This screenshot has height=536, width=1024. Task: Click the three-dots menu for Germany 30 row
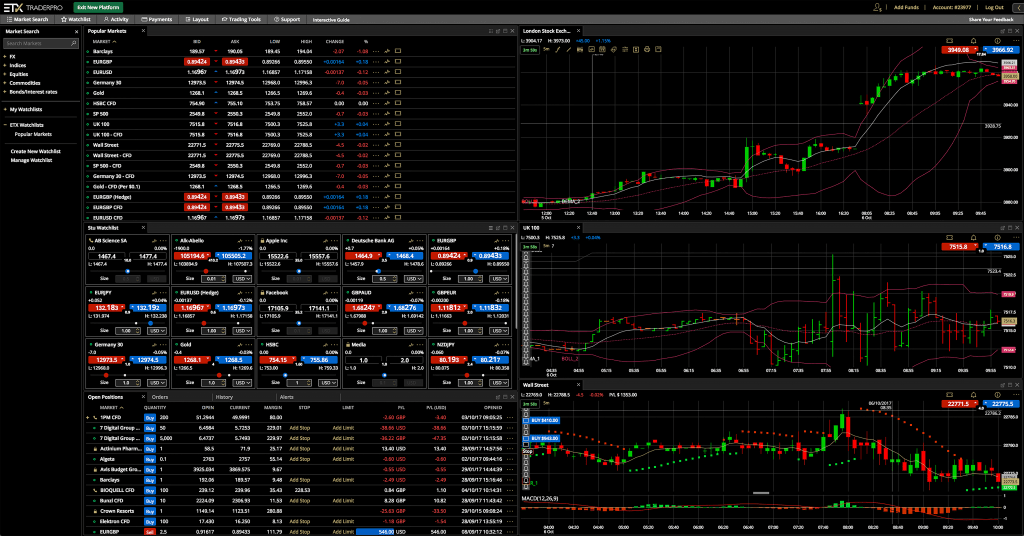click(x=376, y=82)
